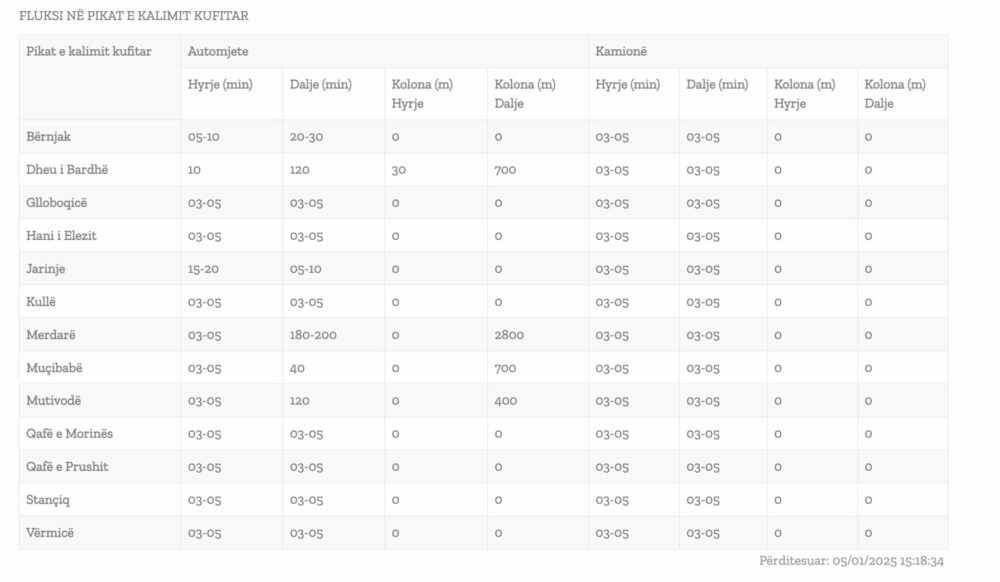This screenshot has height=582, width=1000.
Task: Click the Vërmicë row label
Action: tap(50, 533)
